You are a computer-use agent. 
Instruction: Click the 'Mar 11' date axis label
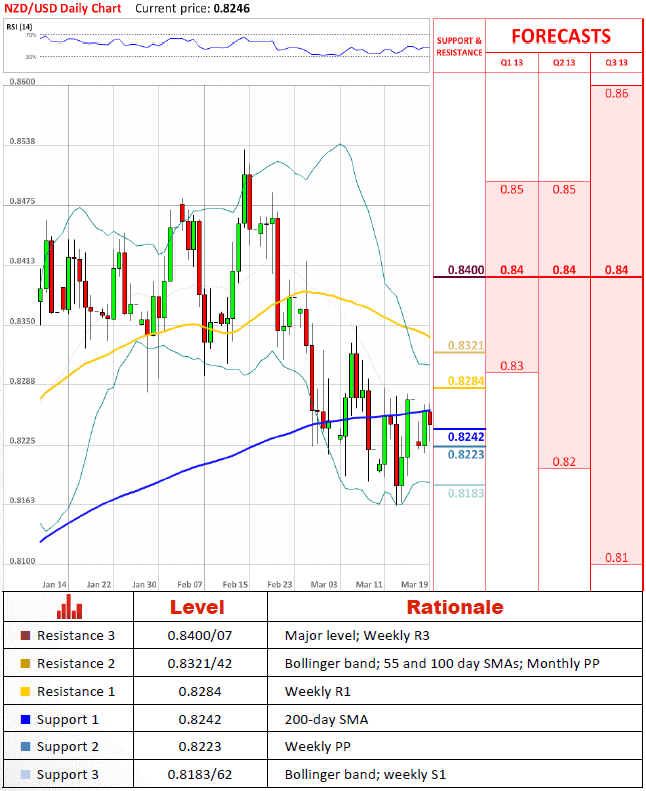(x=369, y=584)
